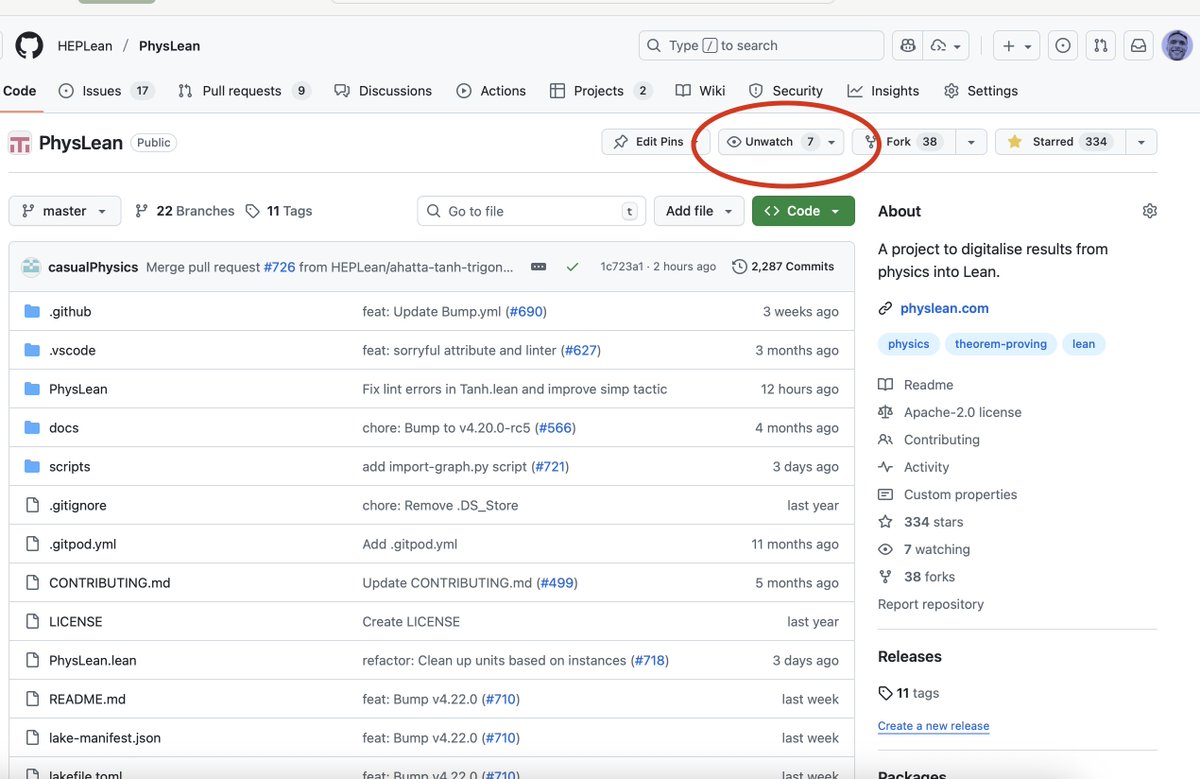
Task: Open the CONTRIBUTING.md file
Action: 110,583
